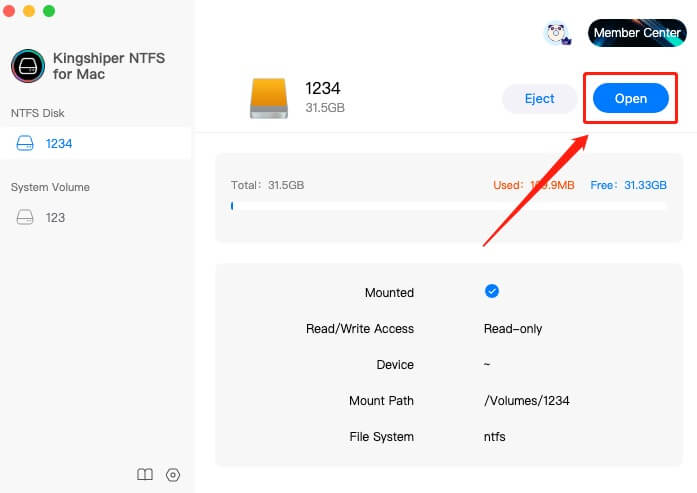Click the Free: 31.33GB label

628,185
